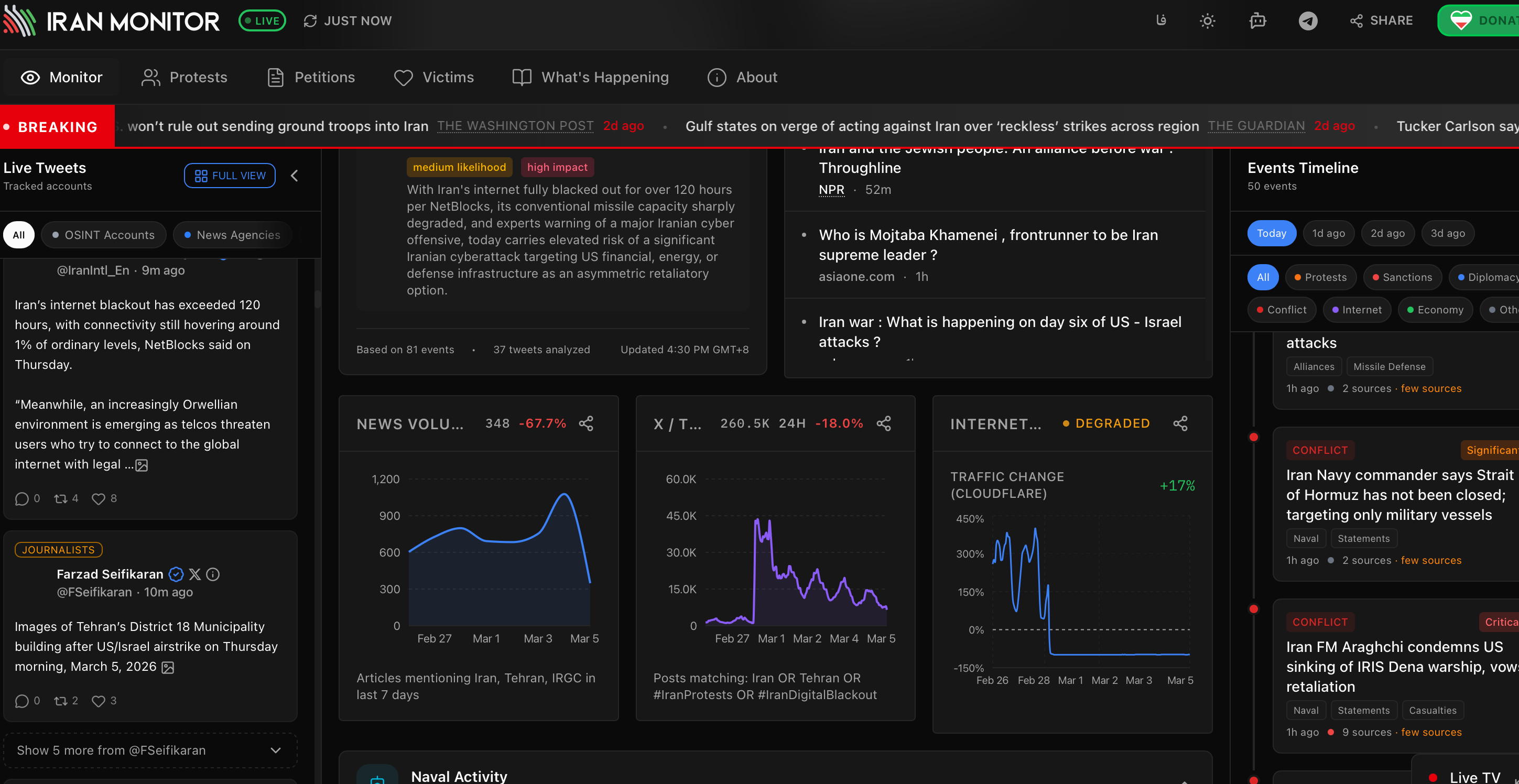Click the Iran Monitor logo
The width and height of the screenshot is (1519, 784).
coord(111,22)
